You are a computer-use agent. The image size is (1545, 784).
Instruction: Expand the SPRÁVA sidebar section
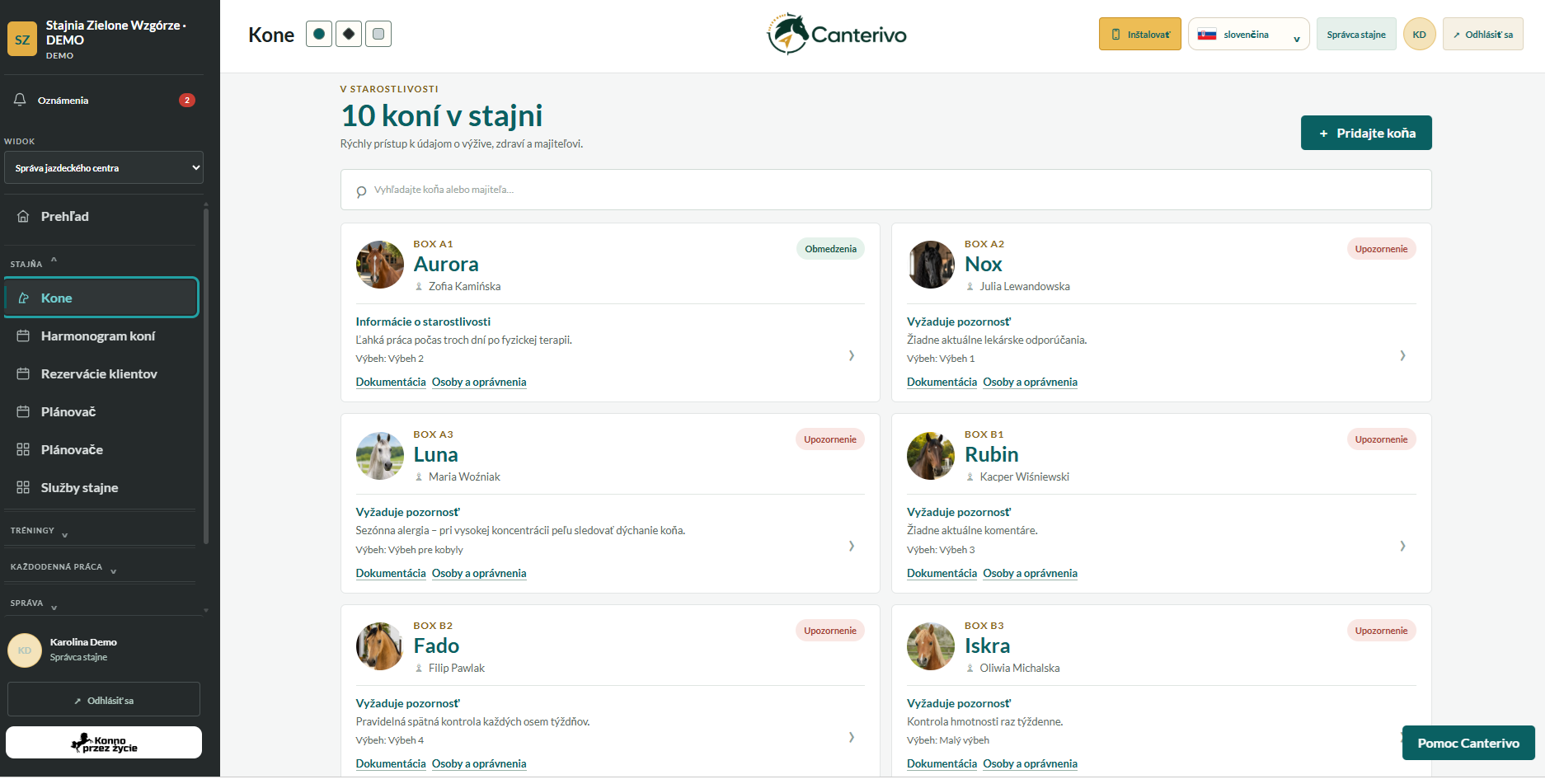pyautogui.click(x=33, y=604)
